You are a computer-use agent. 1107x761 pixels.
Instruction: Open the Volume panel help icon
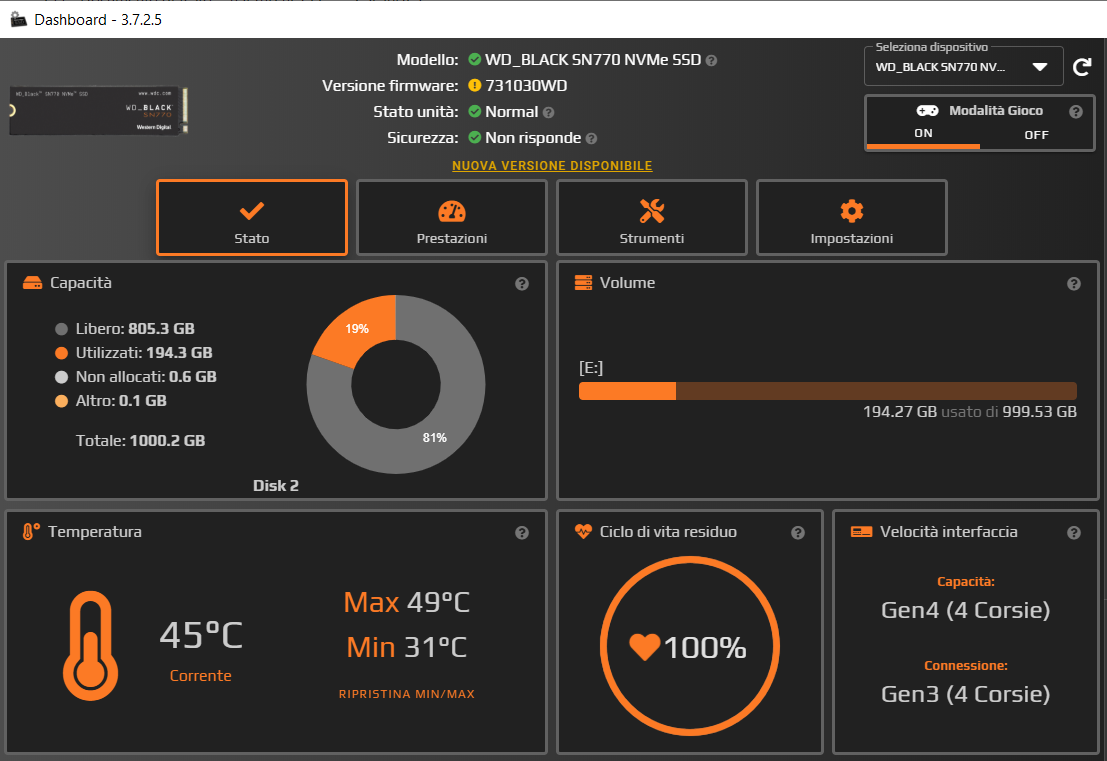(x=1074, y=284)
